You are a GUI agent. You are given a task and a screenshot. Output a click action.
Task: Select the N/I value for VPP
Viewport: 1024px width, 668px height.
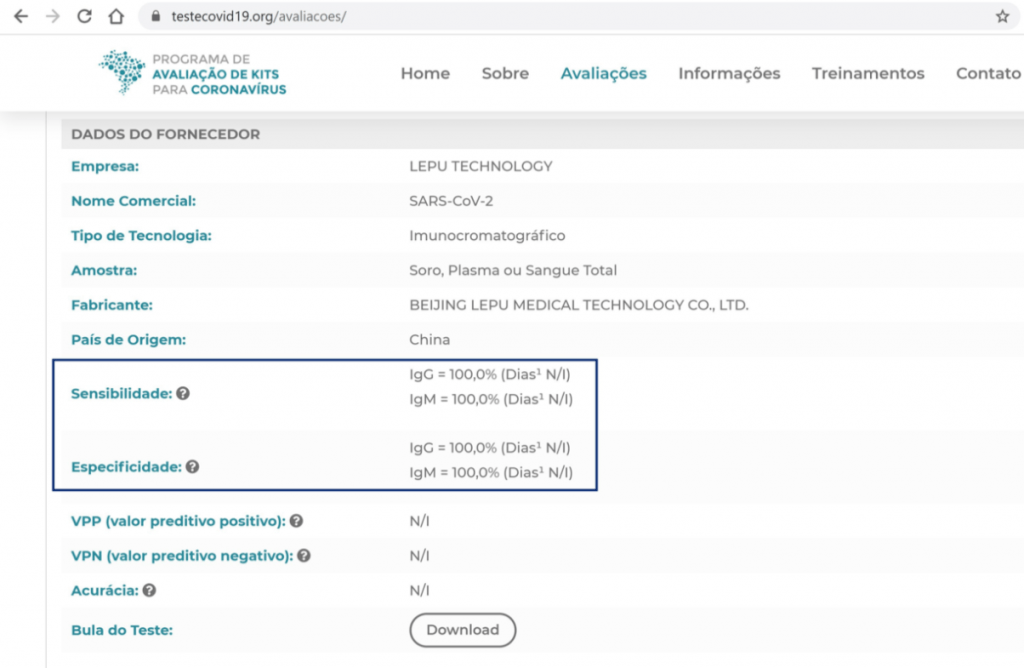(x=419, y=520)
